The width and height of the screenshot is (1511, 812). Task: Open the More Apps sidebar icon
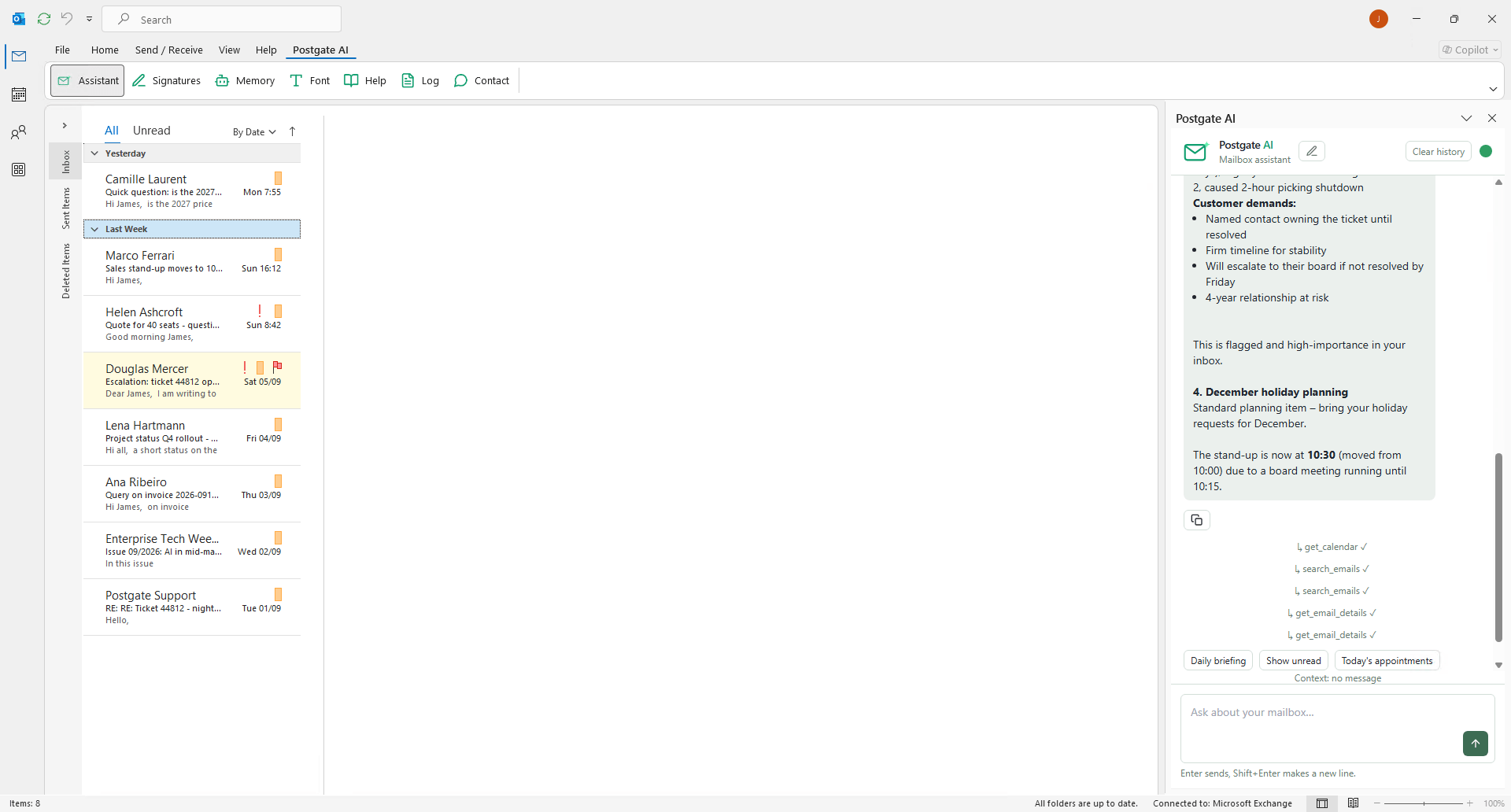pyautogui.click(x=19, y=170)
